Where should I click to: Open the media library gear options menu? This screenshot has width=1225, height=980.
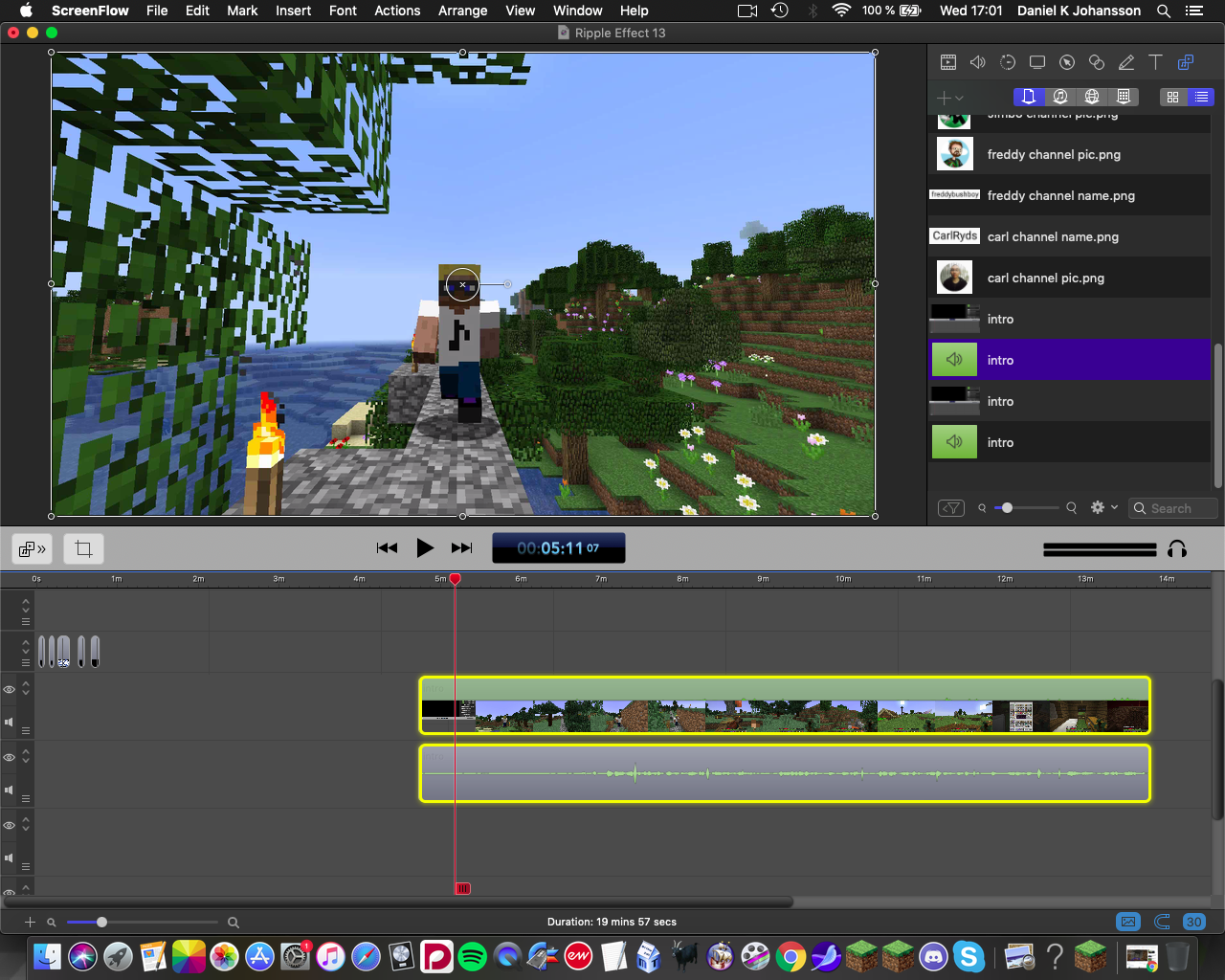(1103, 508)
